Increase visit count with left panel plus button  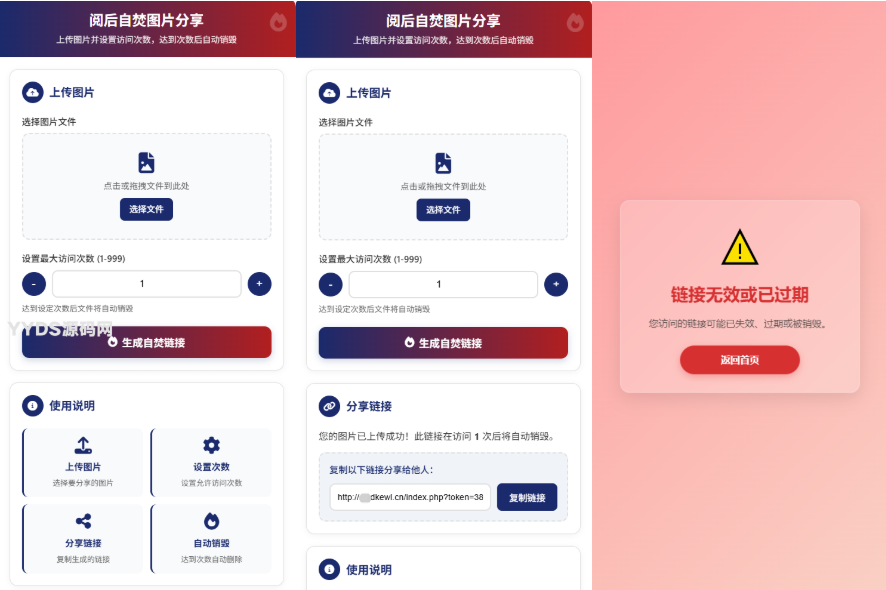coord(259,284)
